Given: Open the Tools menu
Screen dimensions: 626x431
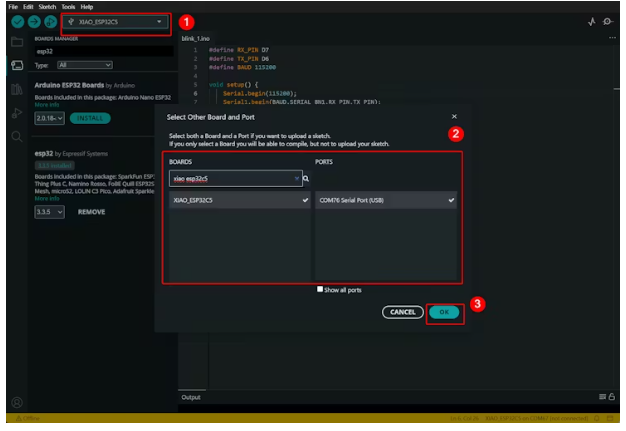Looking at the screenshot, I should (x=68, y=6).
